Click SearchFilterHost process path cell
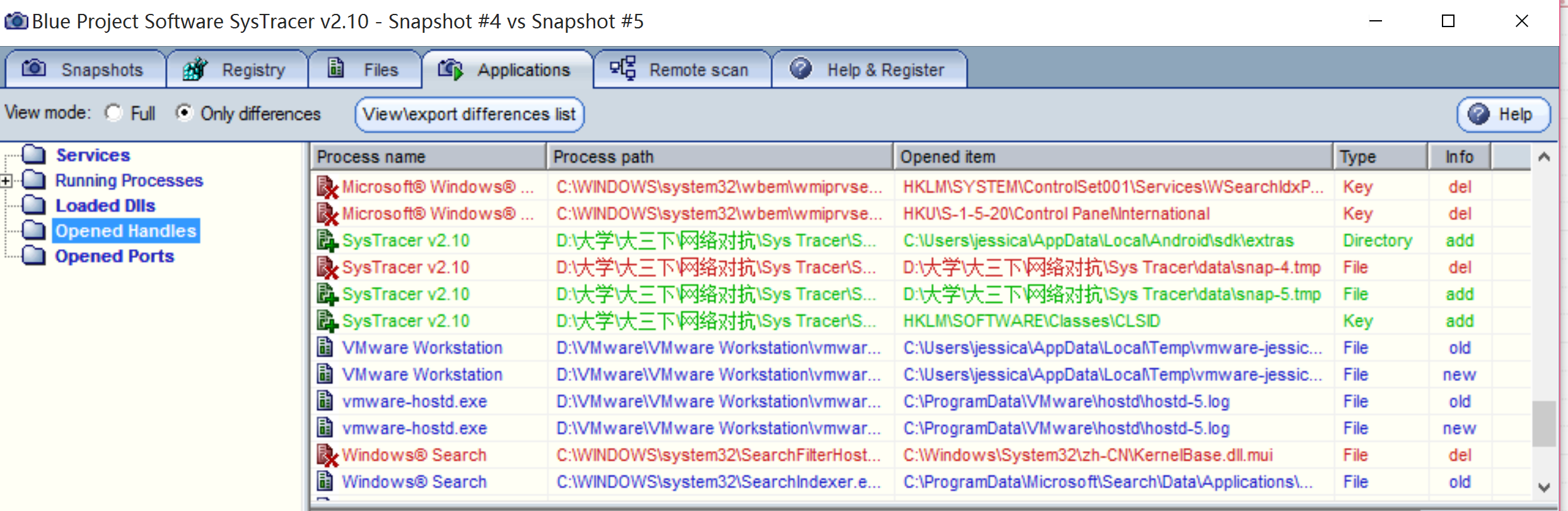The height and width of the screenshot is (511, 1568). coord(718,455)
